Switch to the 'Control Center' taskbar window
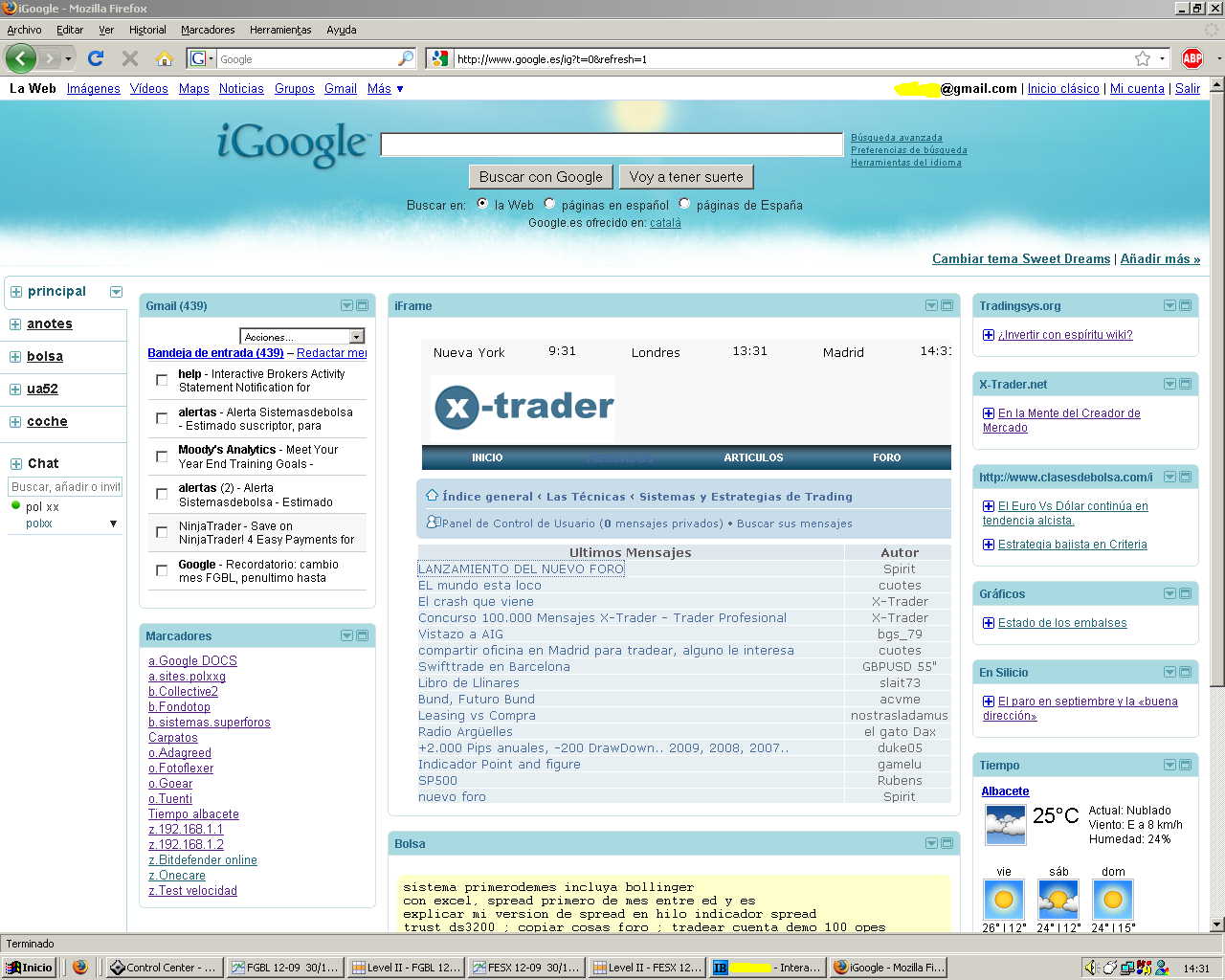 164,968
